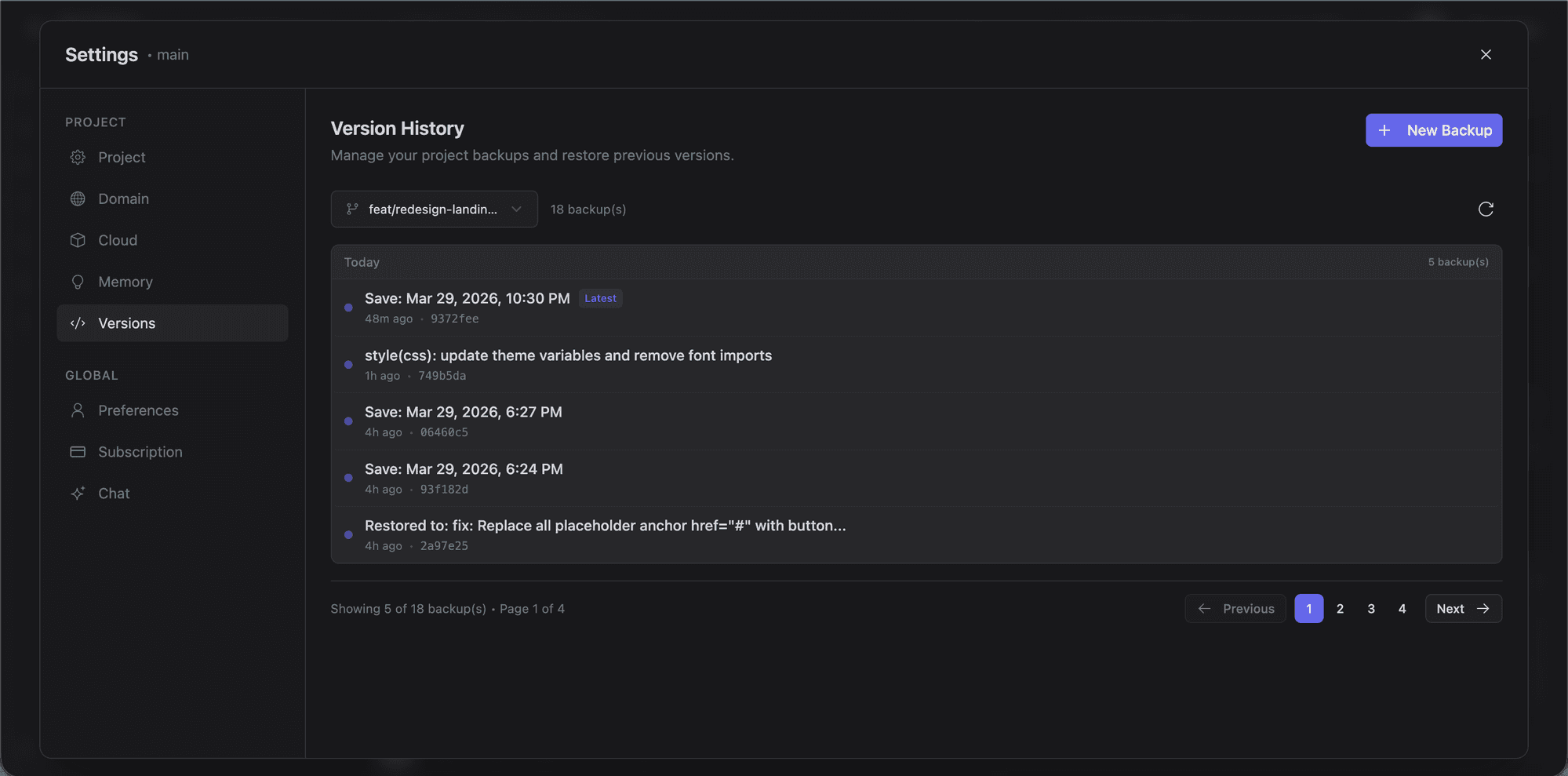
Task: Click the Settings title
Action: coord(101,54)
